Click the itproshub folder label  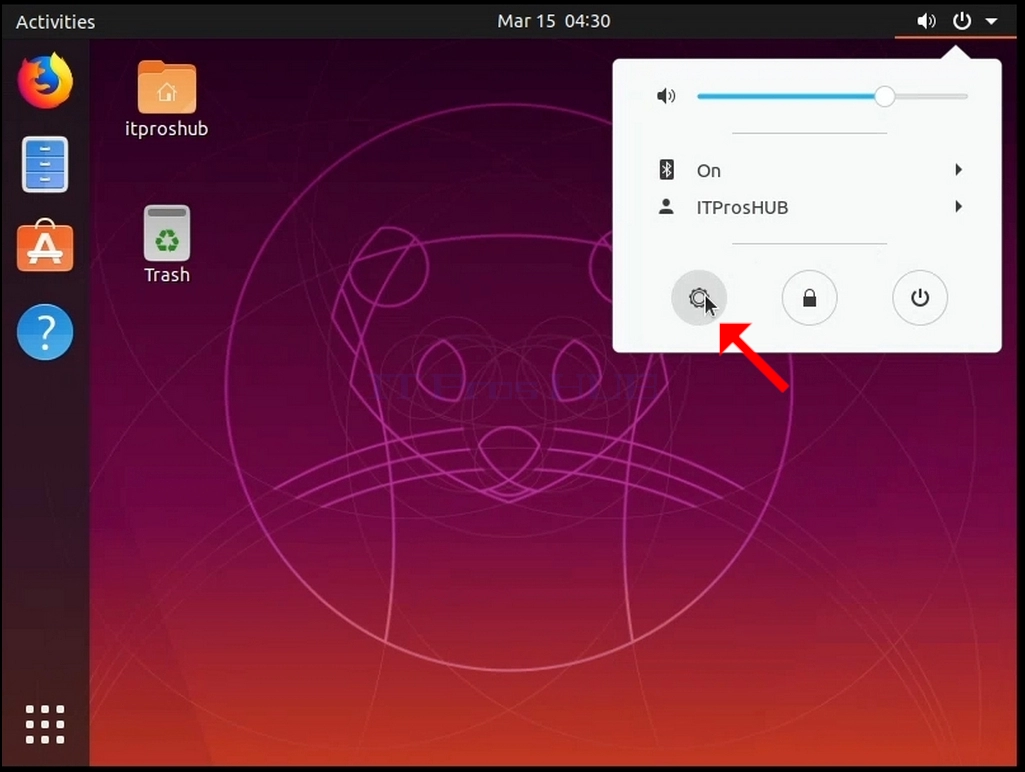(x=167, y=129)
